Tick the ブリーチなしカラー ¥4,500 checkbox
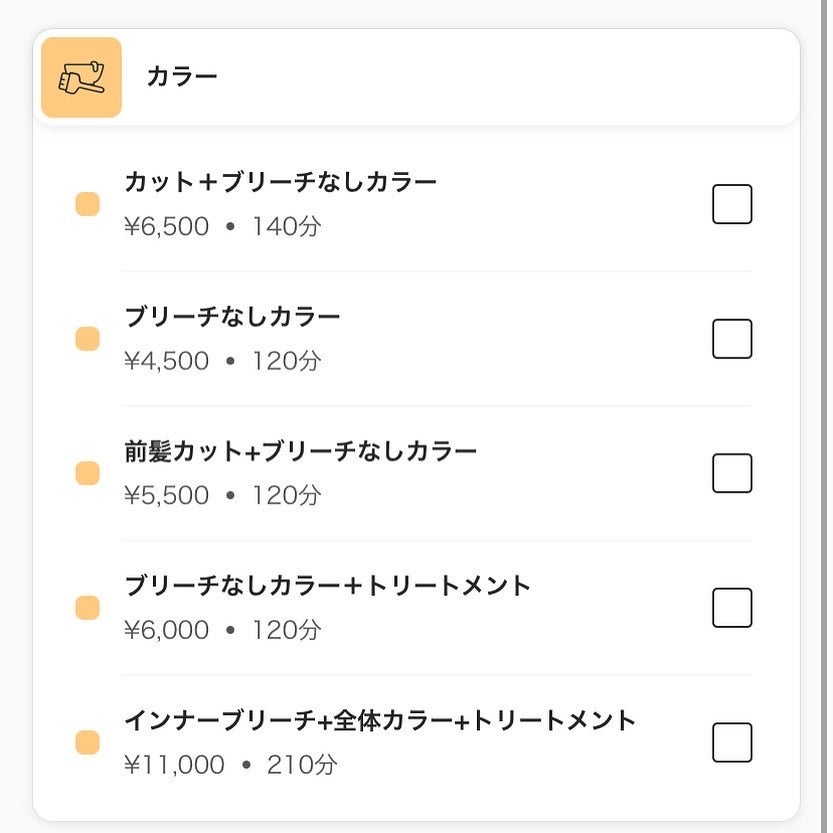 pyautogui.click(x=731, y=339)
